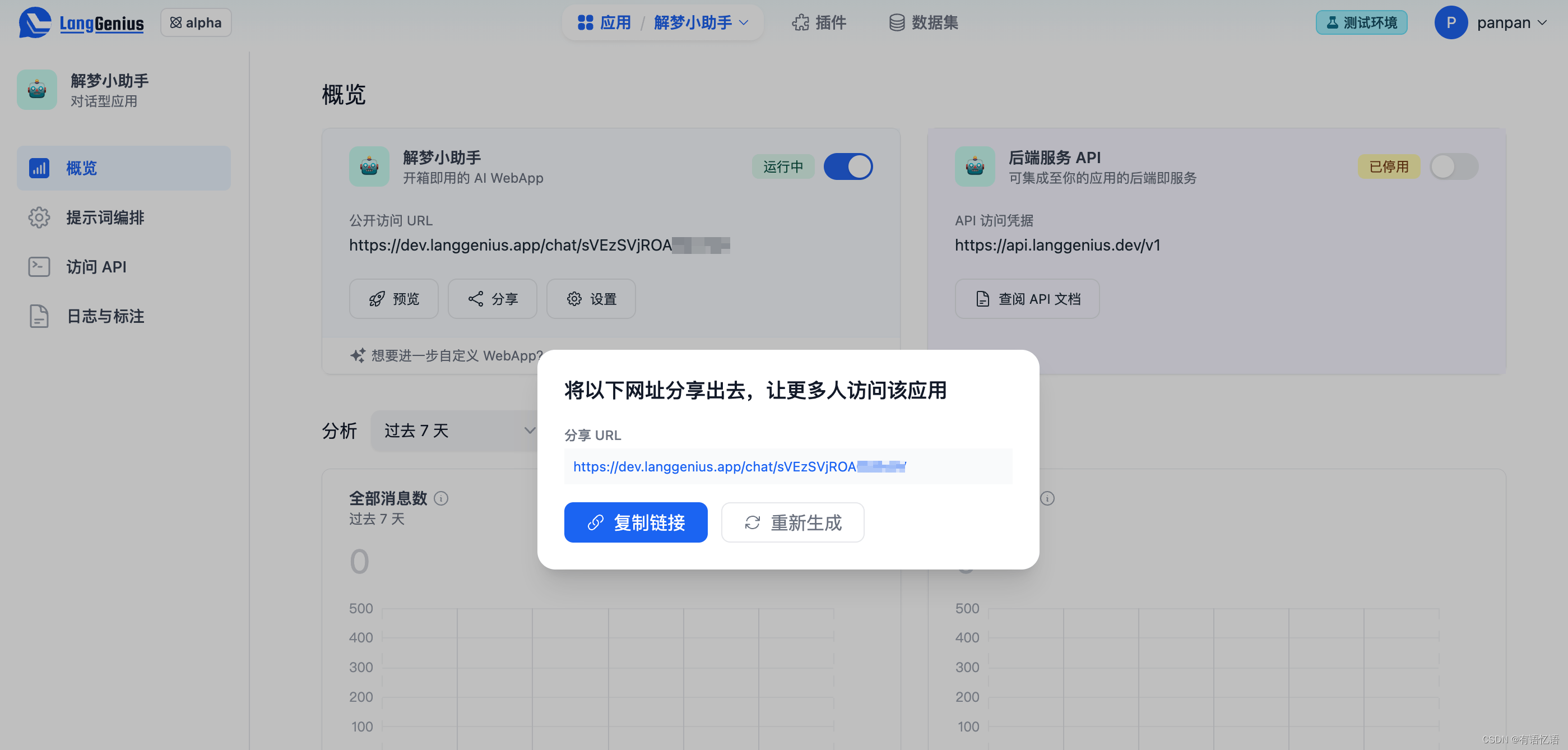Click the 查阅API文档 link button
This screenshot has height=750, width=1568.
pyautogui.click(x=1025, y=298)
